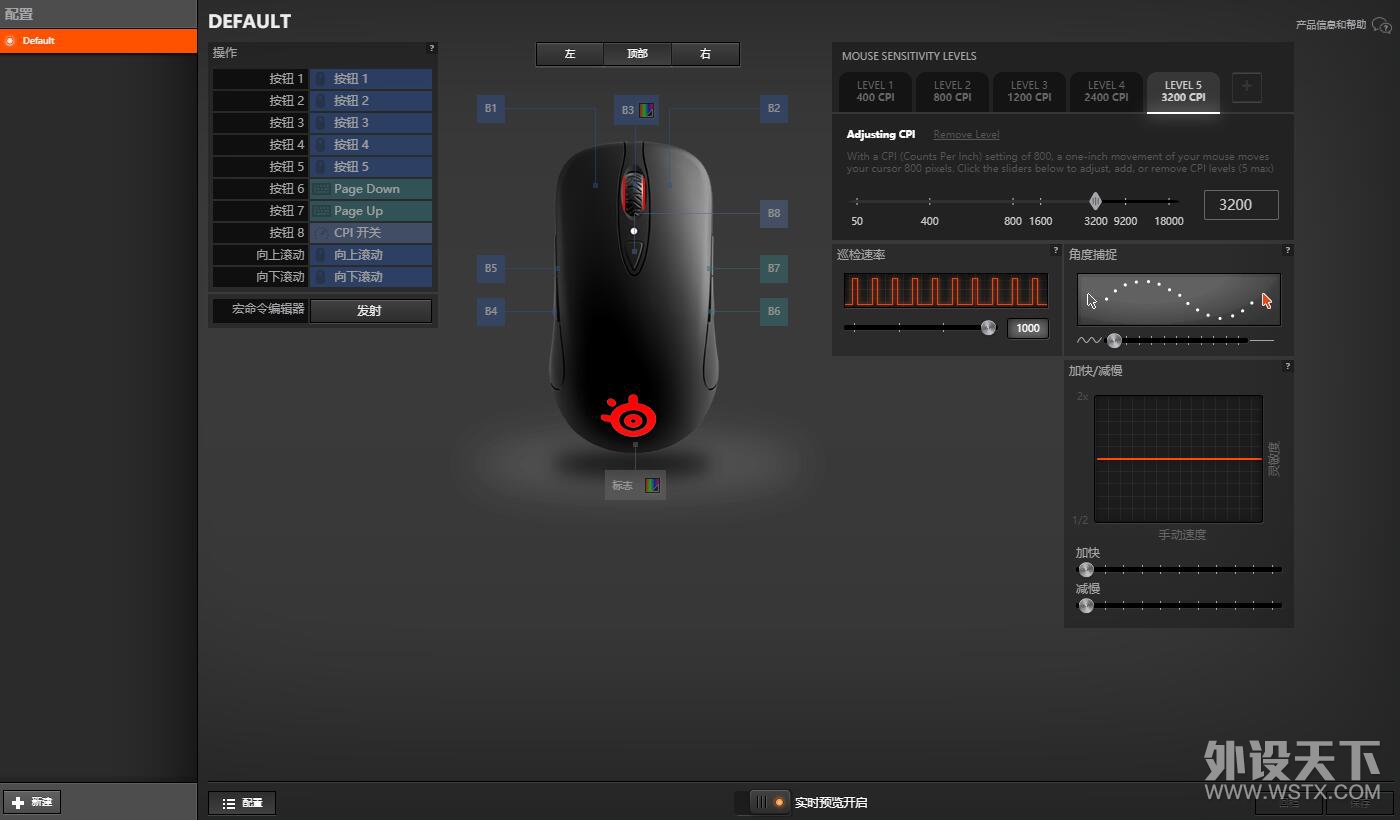Open action dropdown for 按钮 3
The image size is (1400, 820).
(x=371, y=123)
